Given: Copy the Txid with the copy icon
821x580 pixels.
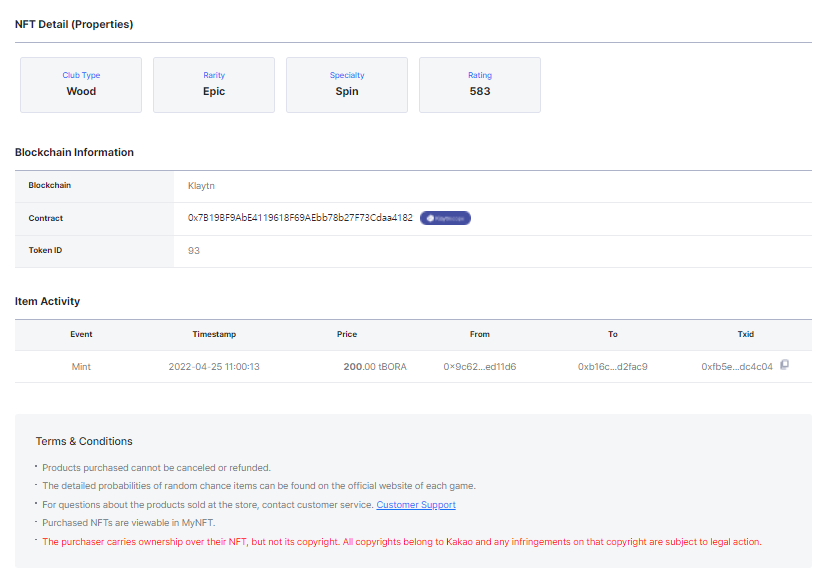Looking at the screenshot, I should tap(784, 364).
